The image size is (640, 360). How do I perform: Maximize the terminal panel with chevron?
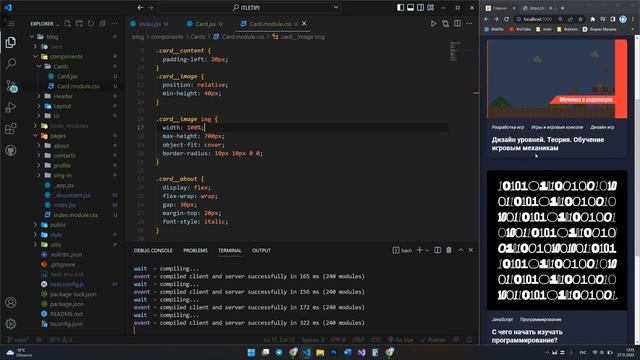(461, 250)
